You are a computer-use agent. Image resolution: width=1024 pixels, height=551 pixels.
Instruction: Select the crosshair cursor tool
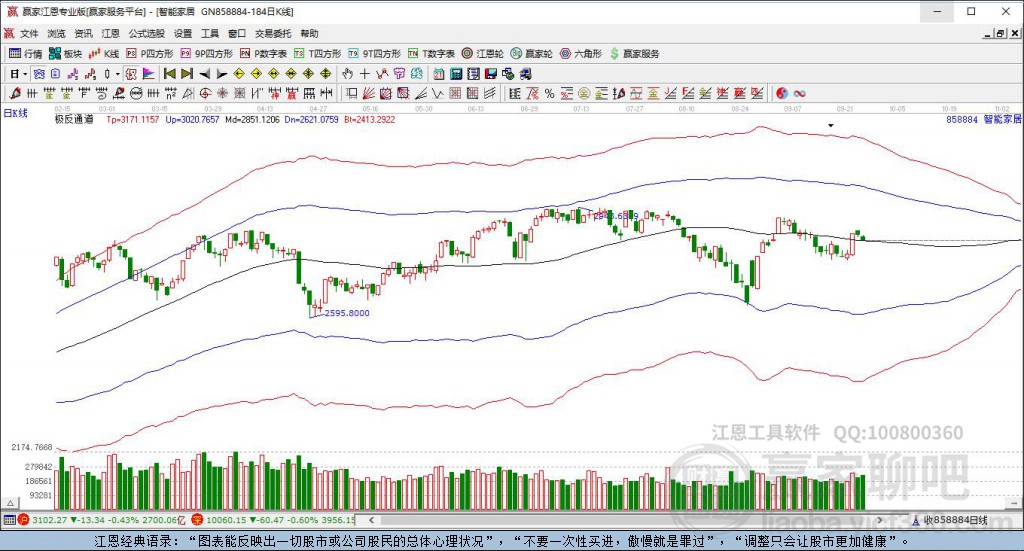click(364, 74)
